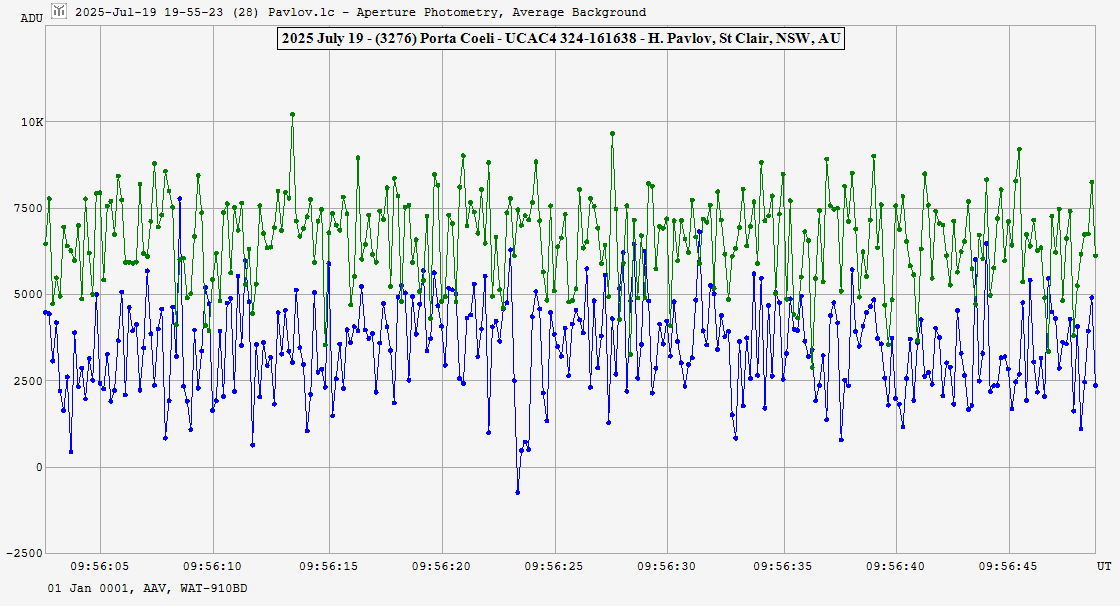Click the ADU axis unit label
The image size is (1120, 606).
31,18
